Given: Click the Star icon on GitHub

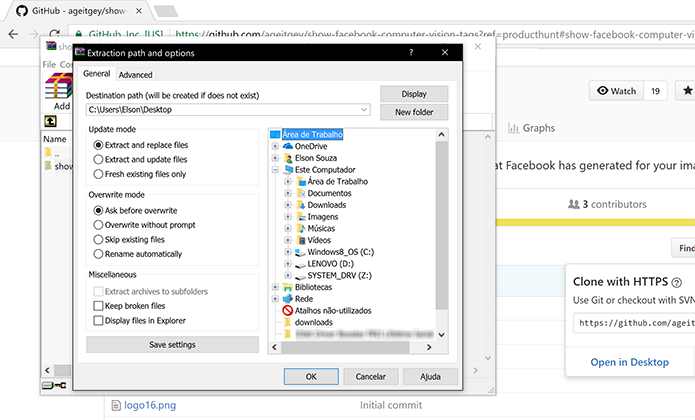Looking at the screenshot, I should (687, 91).
